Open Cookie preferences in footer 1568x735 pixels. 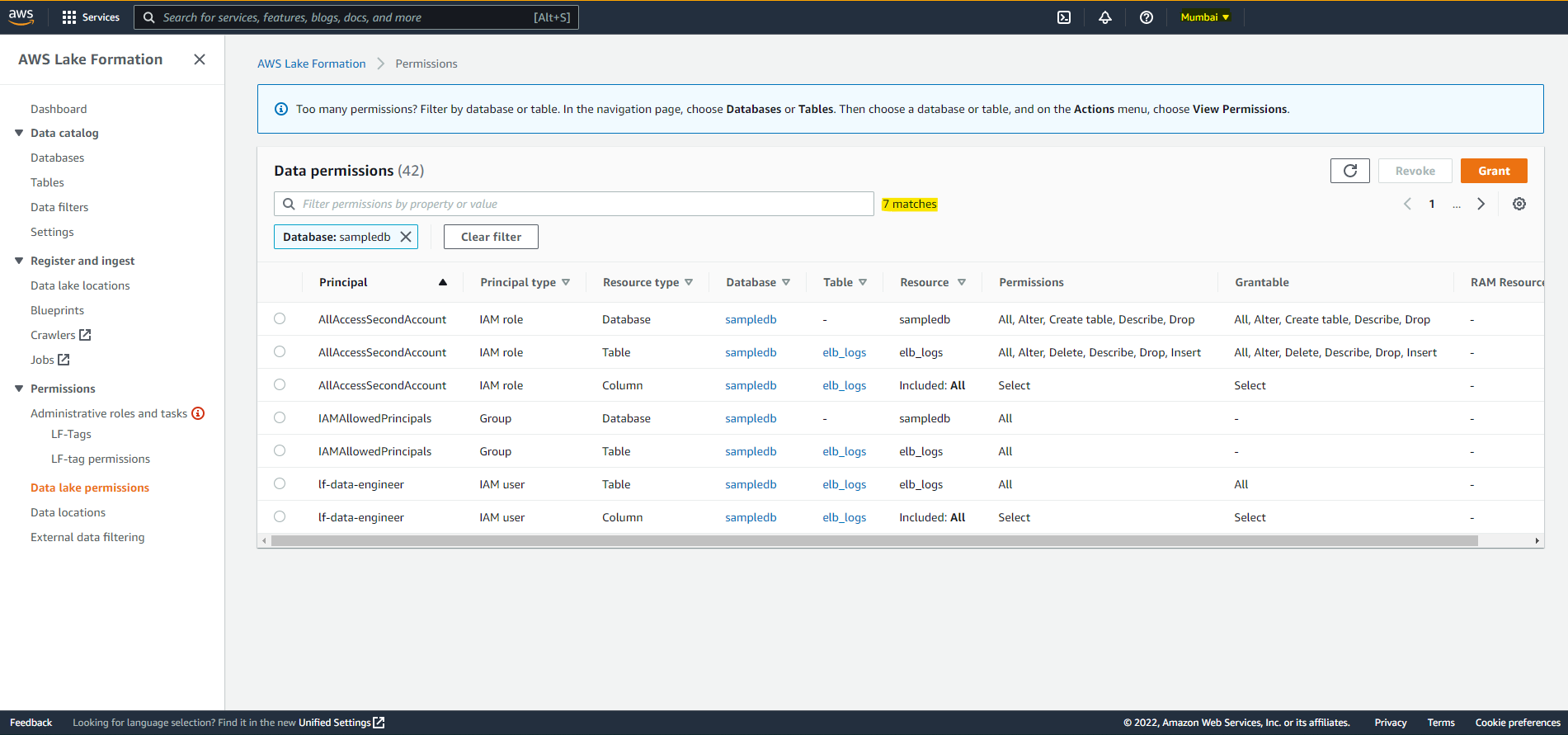pos(1518,723)
